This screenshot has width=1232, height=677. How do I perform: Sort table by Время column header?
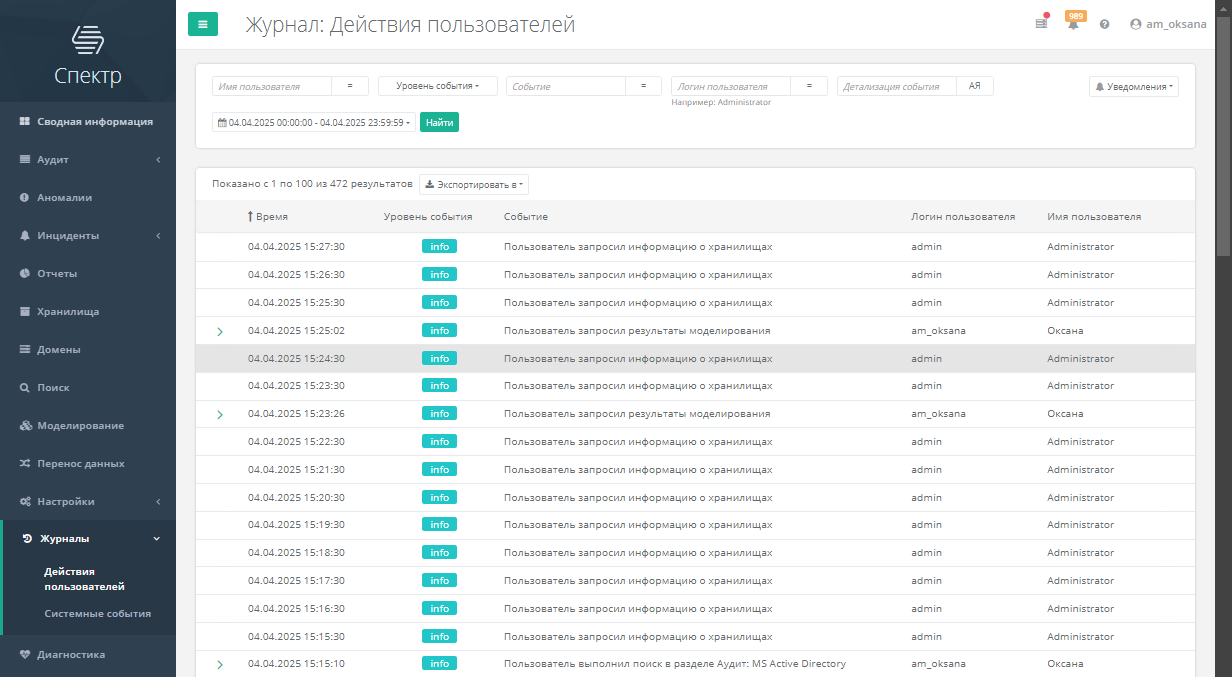click(270, 216)
